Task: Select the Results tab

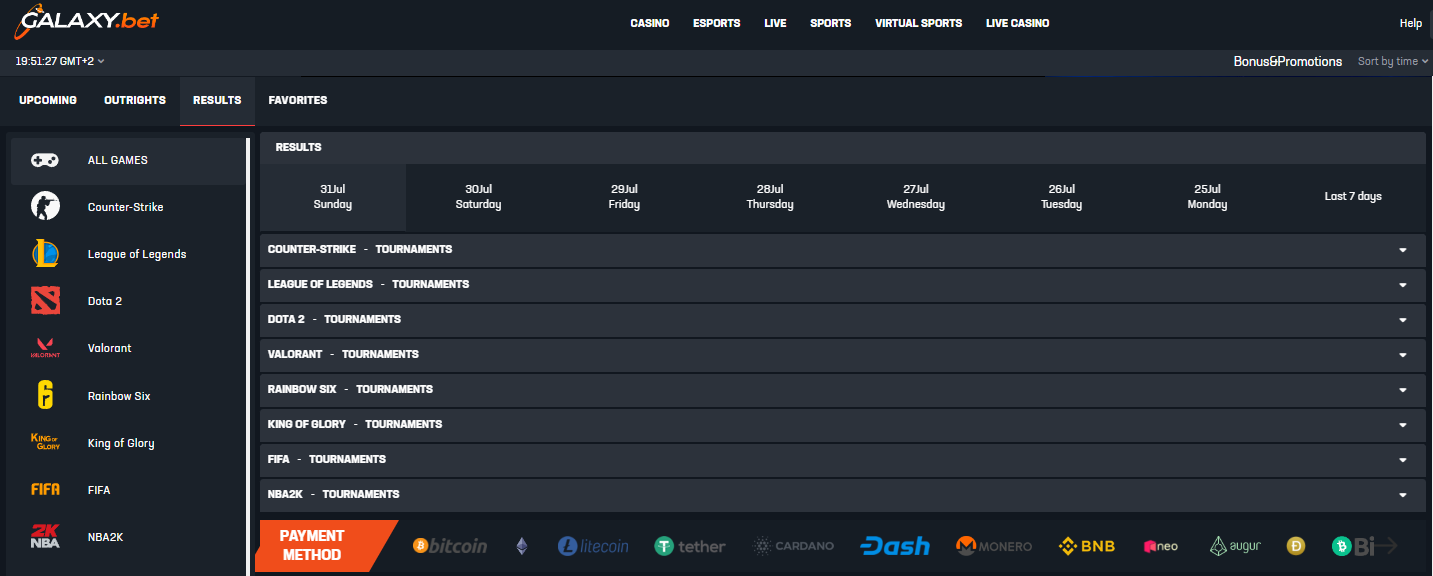Action: click(217, 100)
